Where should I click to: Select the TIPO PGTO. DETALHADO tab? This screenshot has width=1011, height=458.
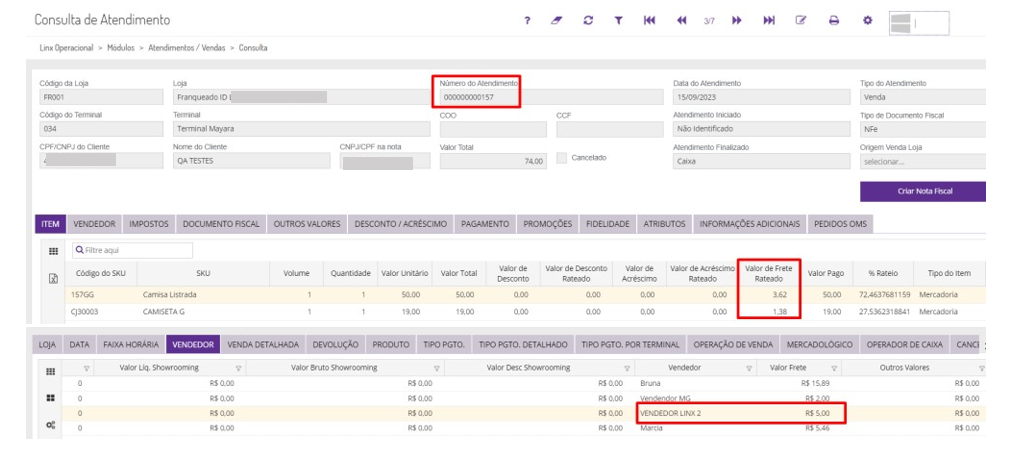coord(524,344)
